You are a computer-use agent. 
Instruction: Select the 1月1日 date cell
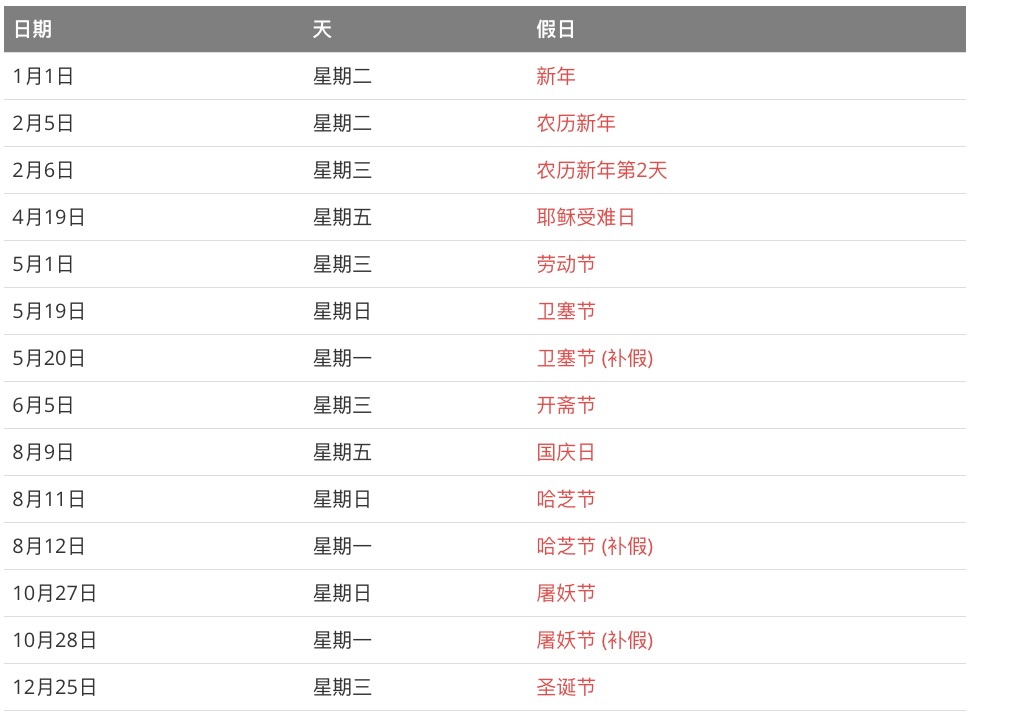click(43, 76)
